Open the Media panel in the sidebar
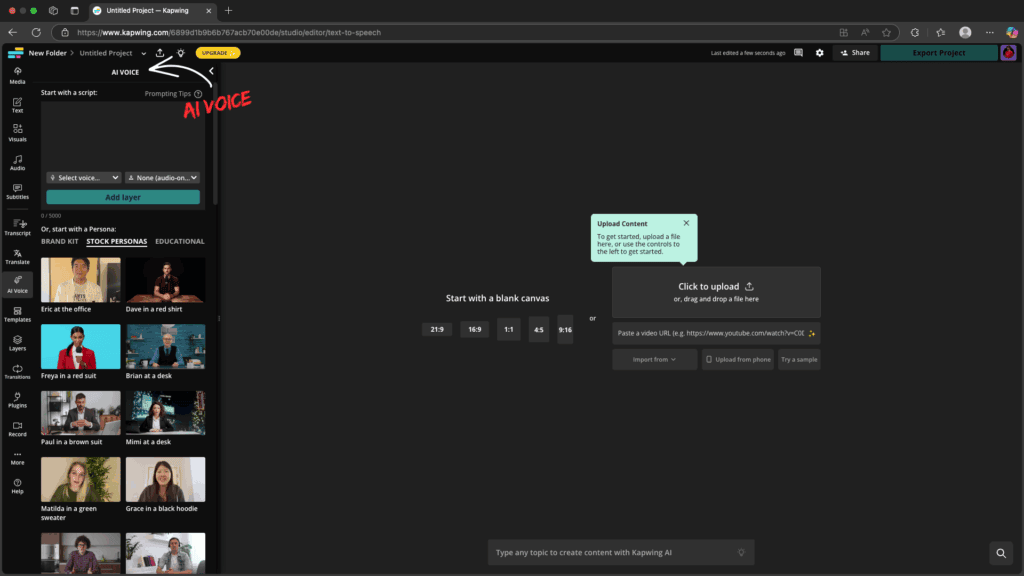1024x576 pixels. [x=17, y=76]
